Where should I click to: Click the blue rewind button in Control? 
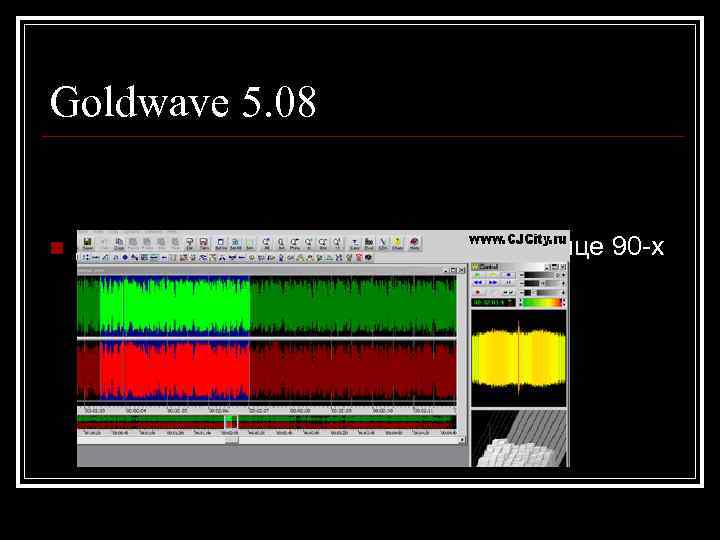tap(478, 282)
